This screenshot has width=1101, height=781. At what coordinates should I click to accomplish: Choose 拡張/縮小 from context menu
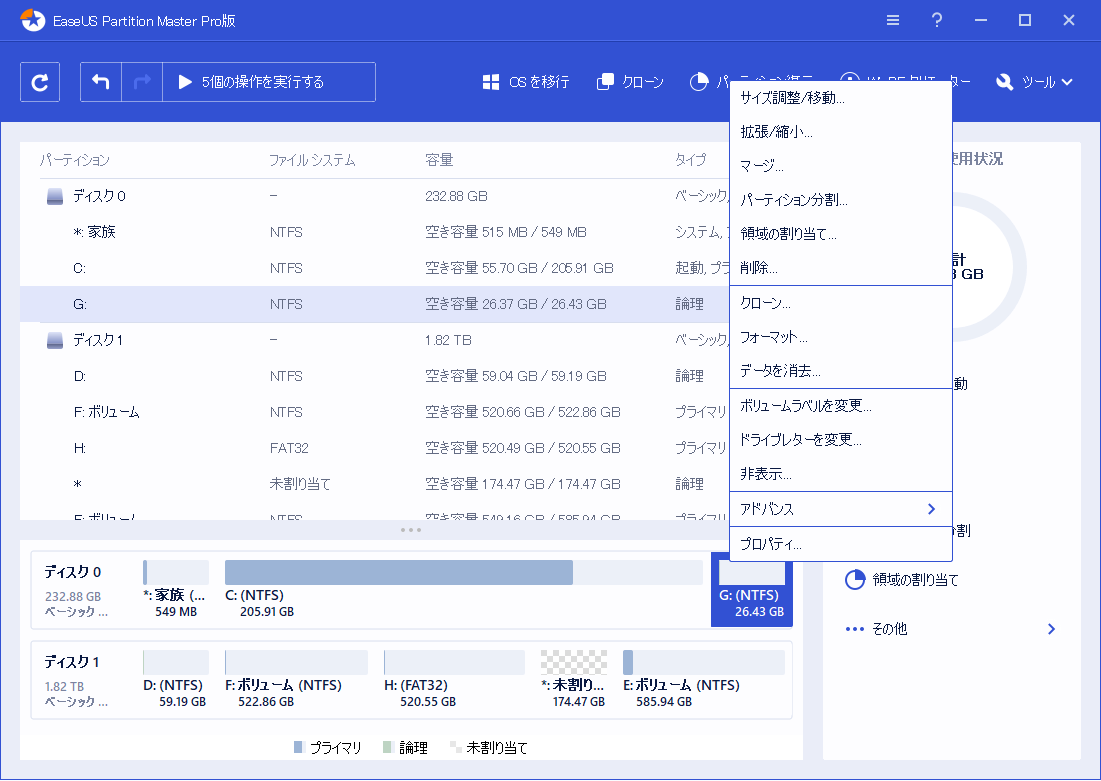(x=840, y=132)
